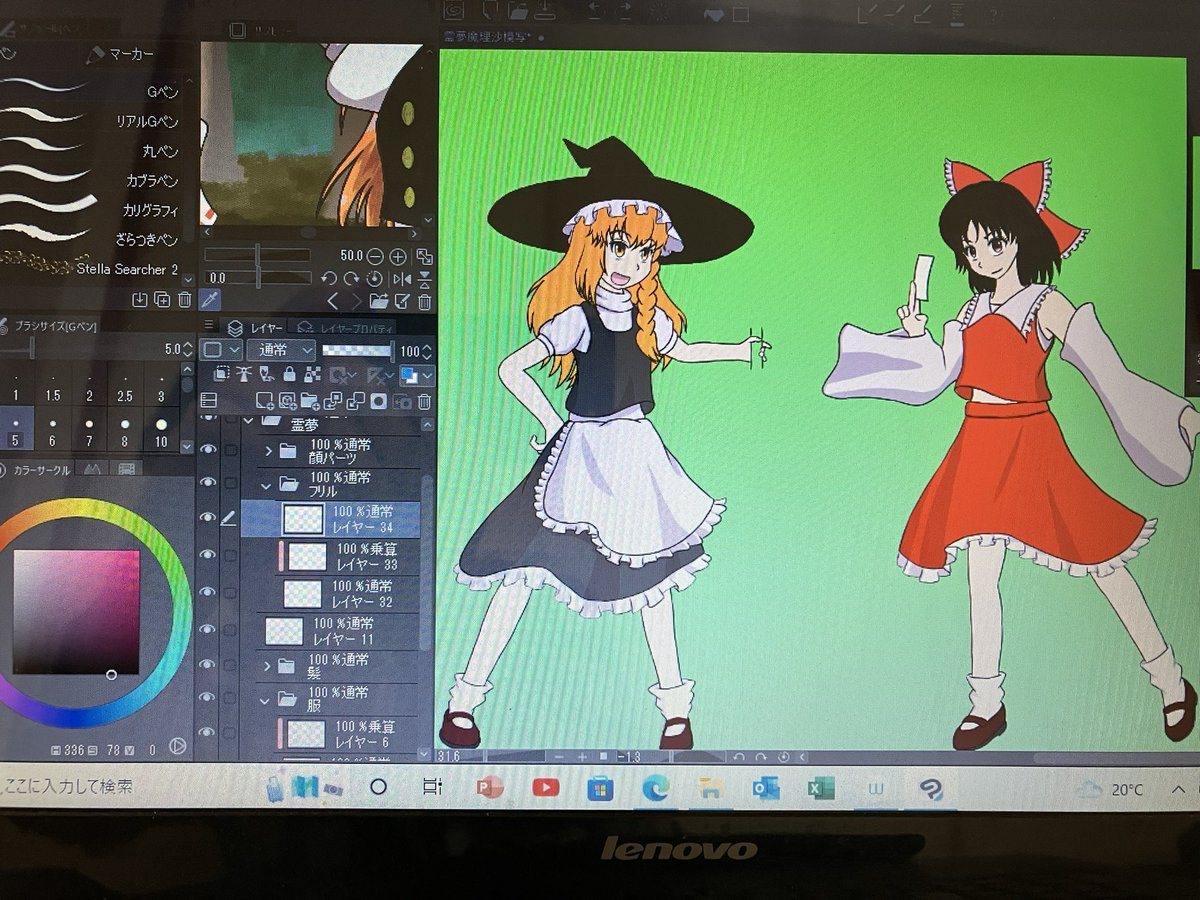Open the 通常 blending mode dropdown
This screenshot has height=900, width=1200.
point(281,350)
